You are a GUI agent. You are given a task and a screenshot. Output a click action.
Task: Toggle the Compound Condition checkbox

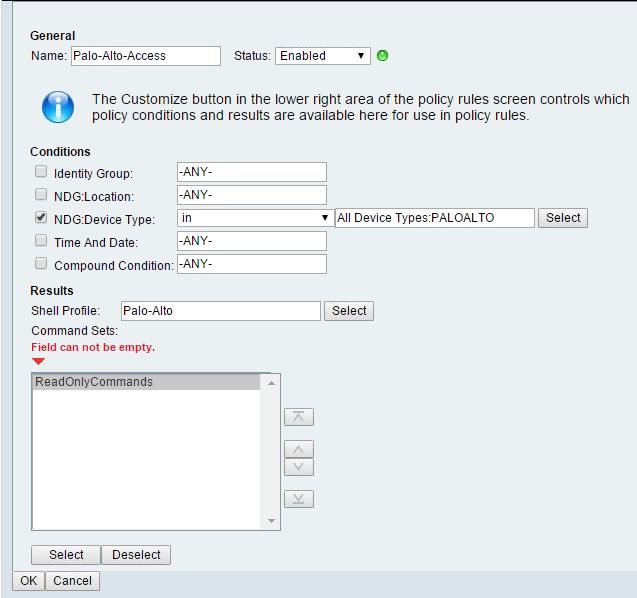pos(41,264)
